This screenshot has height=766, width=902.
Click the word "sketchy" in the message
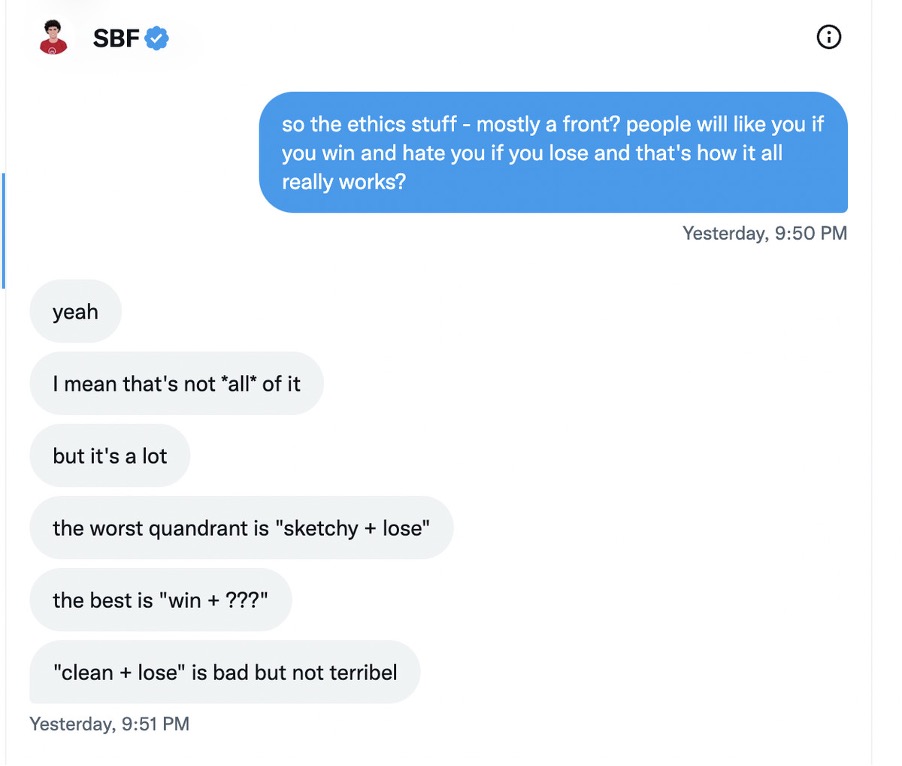pos(322,528)
